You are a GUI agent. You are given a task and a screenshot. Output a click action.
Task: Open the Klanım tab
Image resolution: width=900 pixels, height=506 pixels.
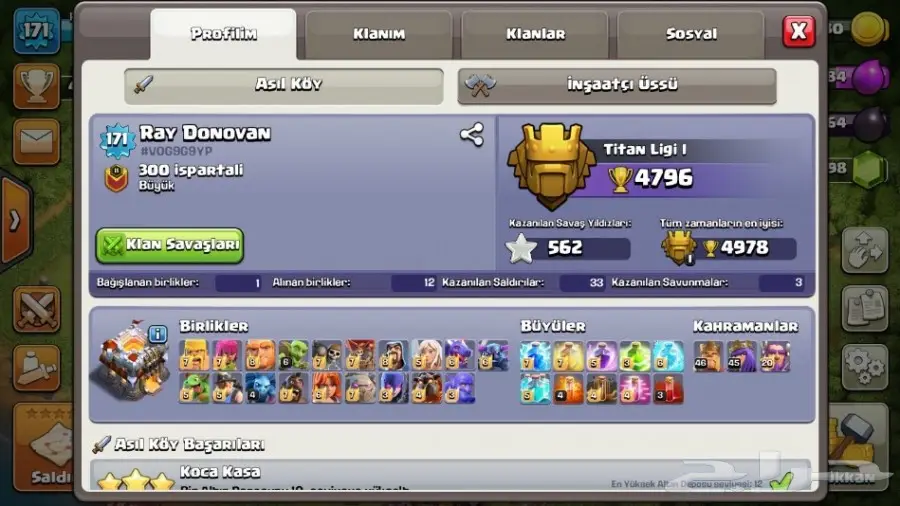click(379, 34)
